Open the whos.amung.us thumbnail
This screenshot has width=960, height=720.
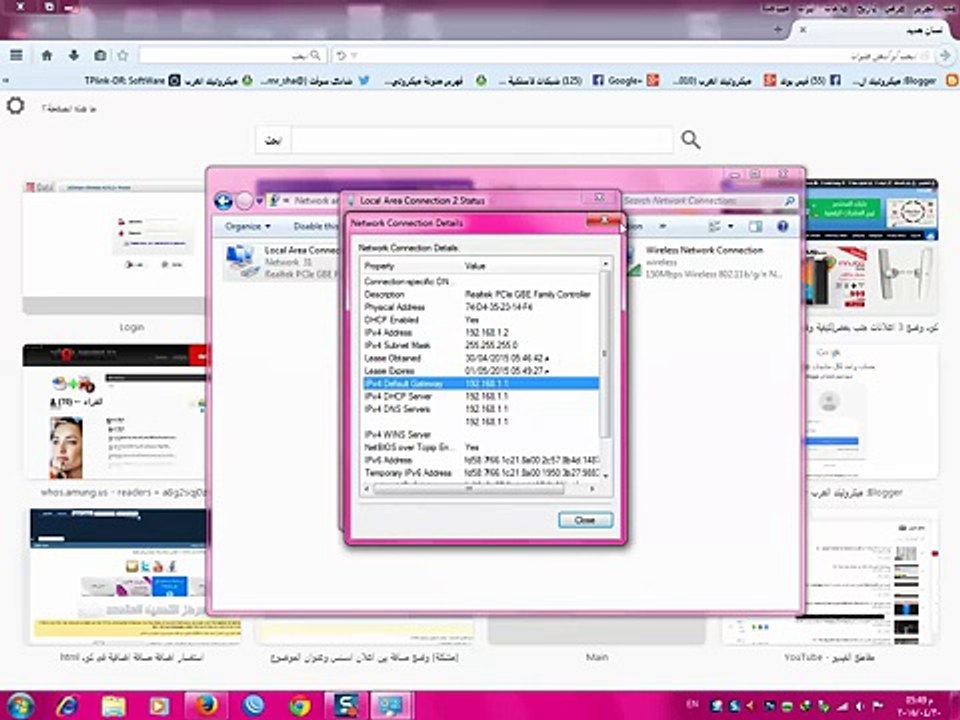click(115, 411)
